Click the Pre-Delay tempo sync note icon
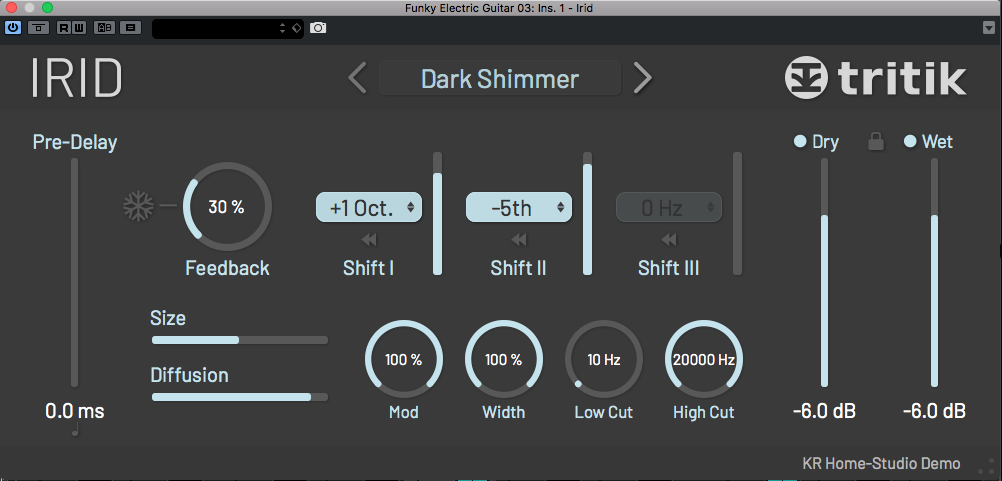 coord(74,431)
